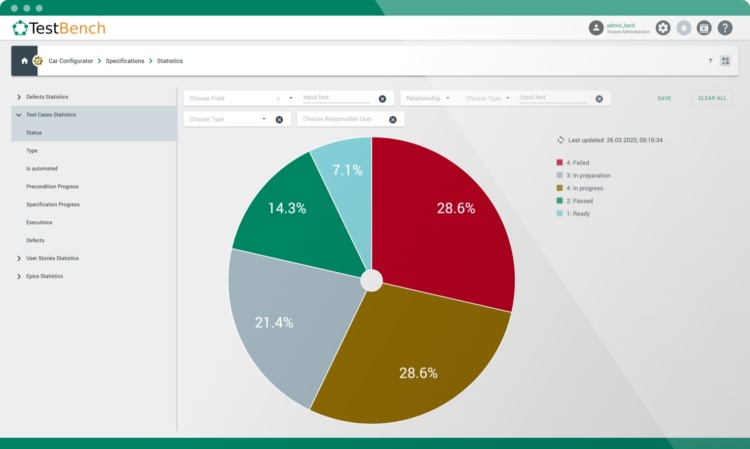Image resolution: width=750 pixels, height=449 pixels.
Task: Clear the Choose Field filter row
Action: (x=382, y=99)
